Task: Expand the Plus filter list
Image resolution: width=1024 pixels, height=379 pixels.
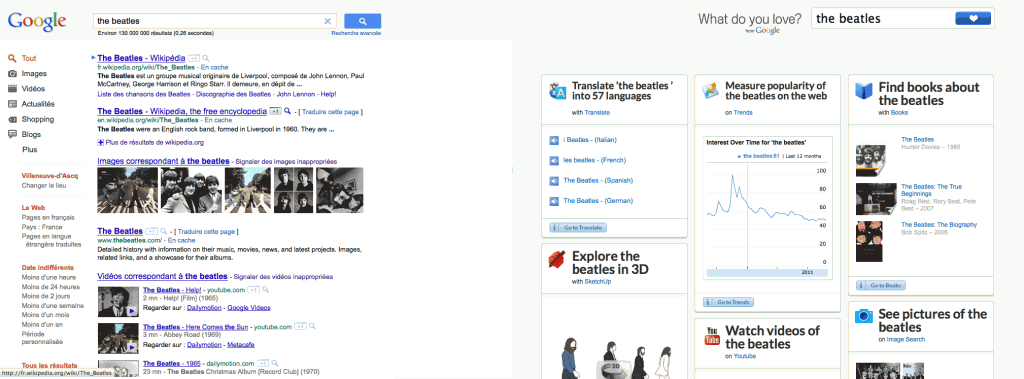Action: tap(29, 150)
